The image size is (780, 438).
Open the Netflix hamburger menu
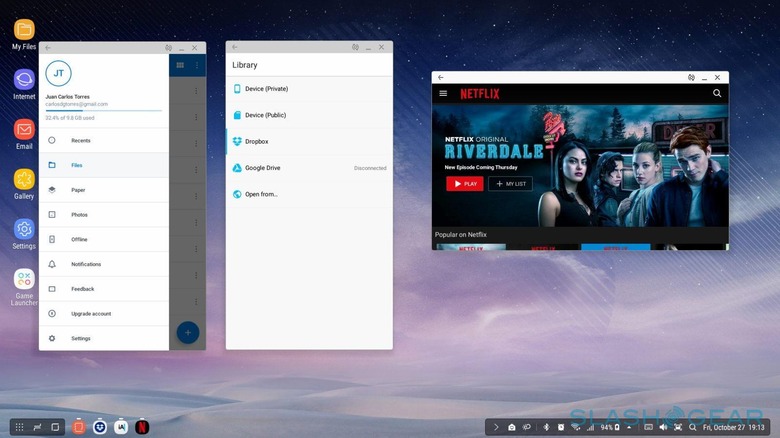tap(443, 93)
